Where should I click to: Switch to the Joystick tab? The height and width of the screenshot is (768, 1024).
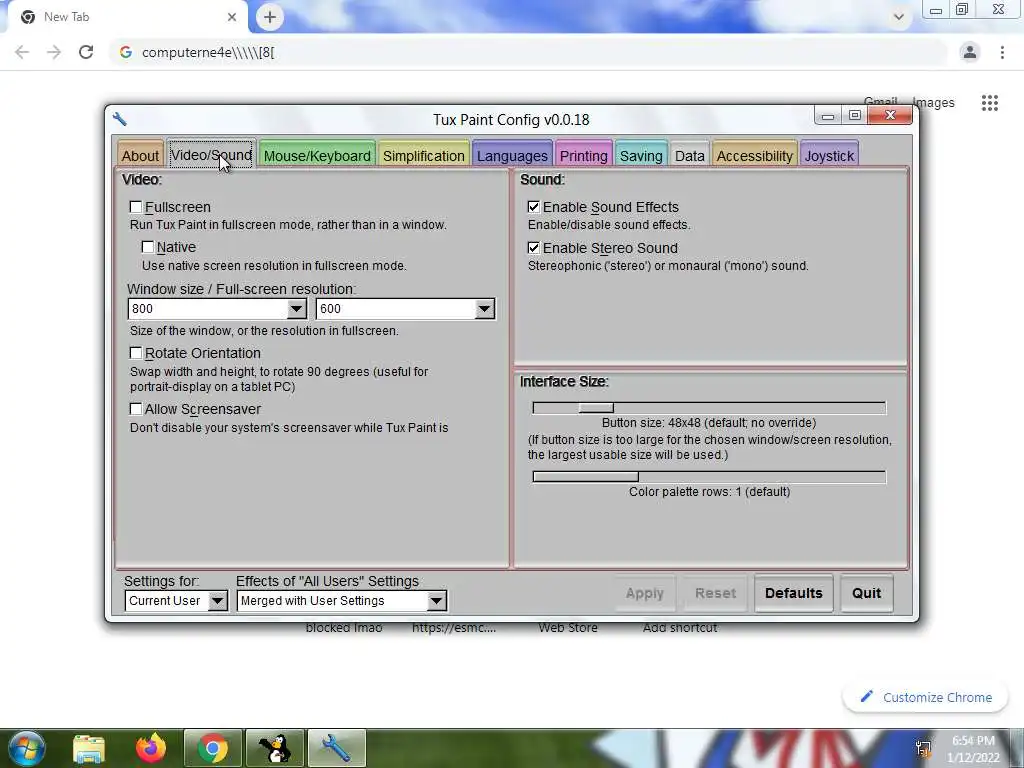829,155
